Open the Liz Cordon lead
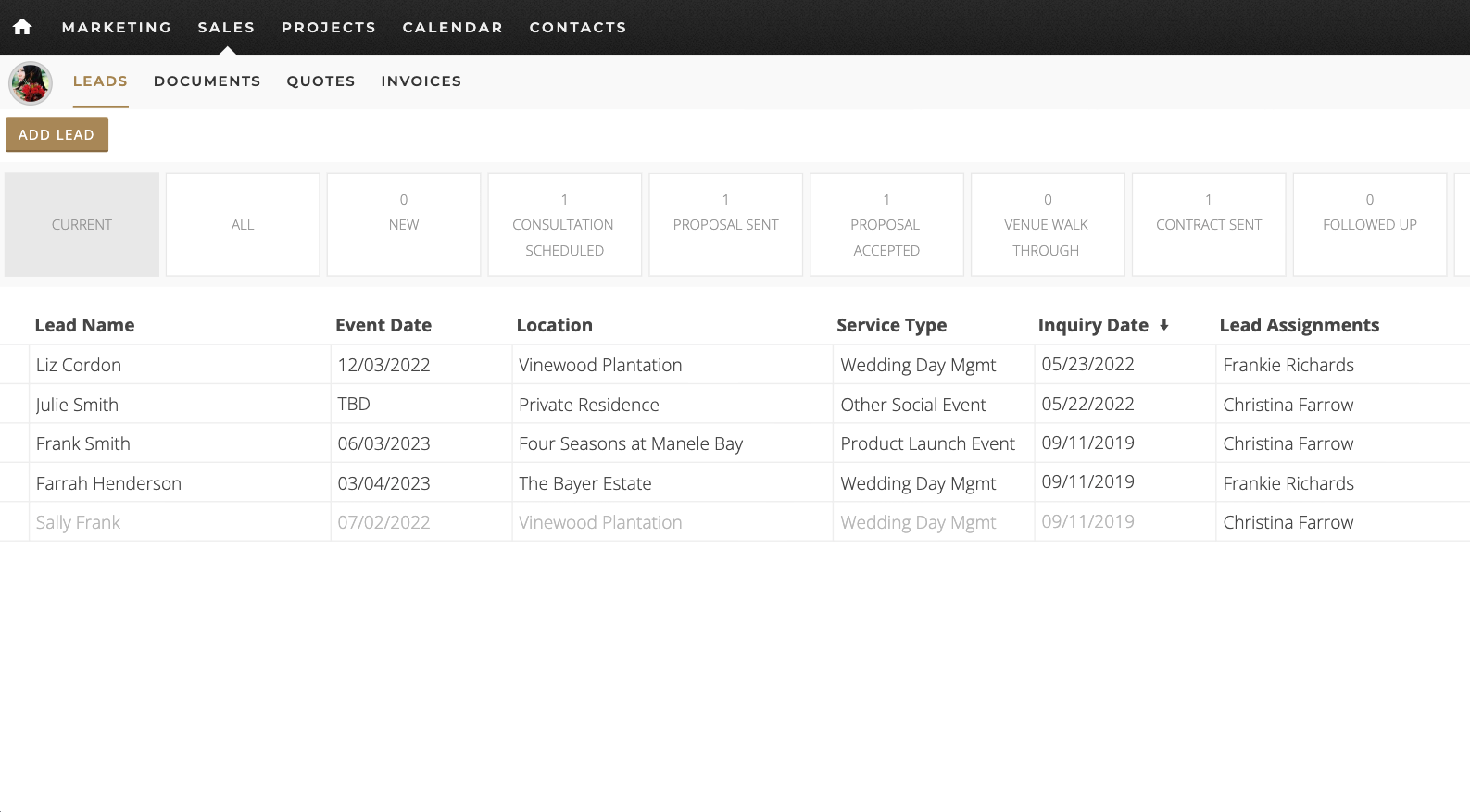 pyautogui.click(x=79, y=365)
